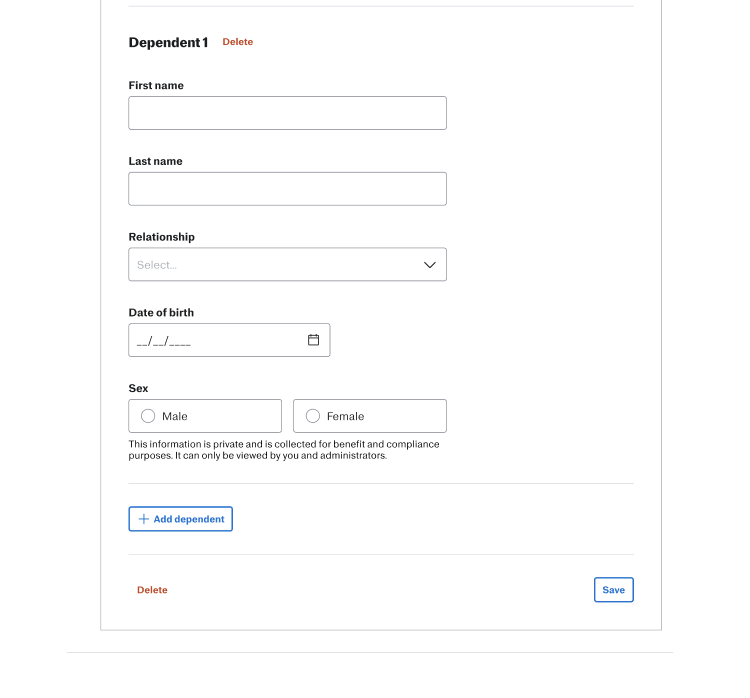Focus the First name text field
Viewport: 750px width, 698px height.
287,113
